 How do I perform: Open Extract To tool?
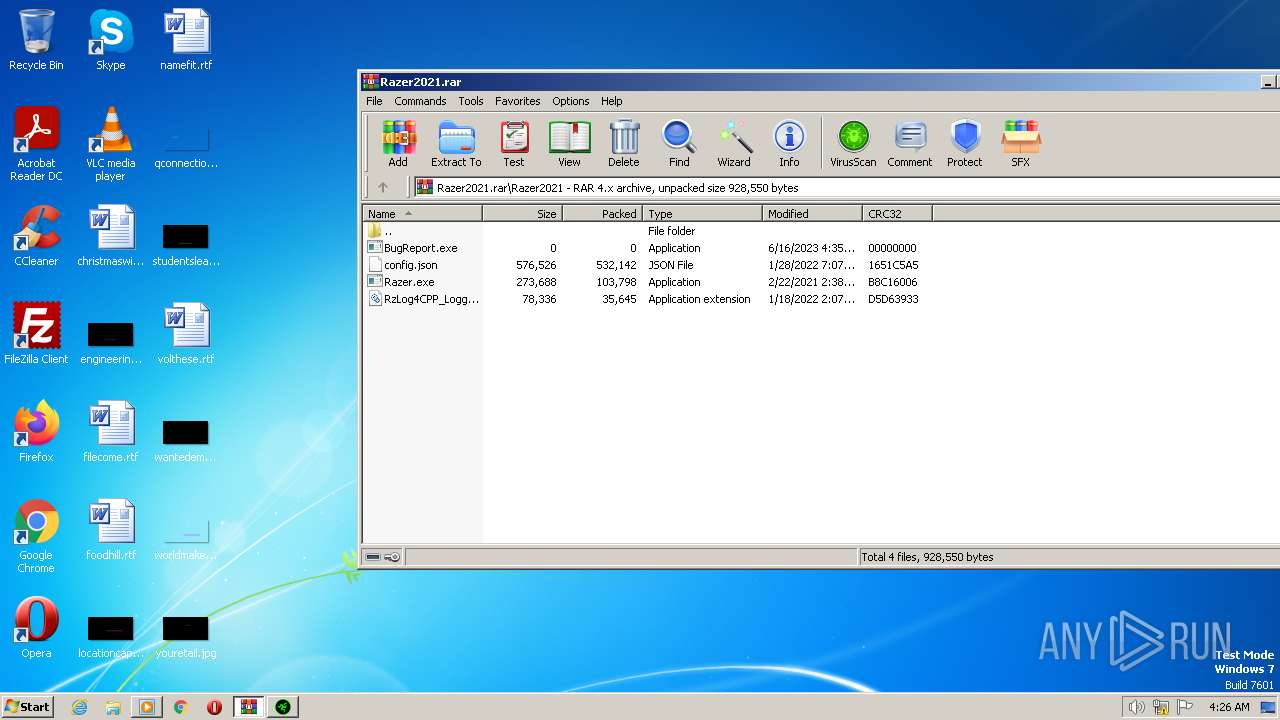pos(456,144)
